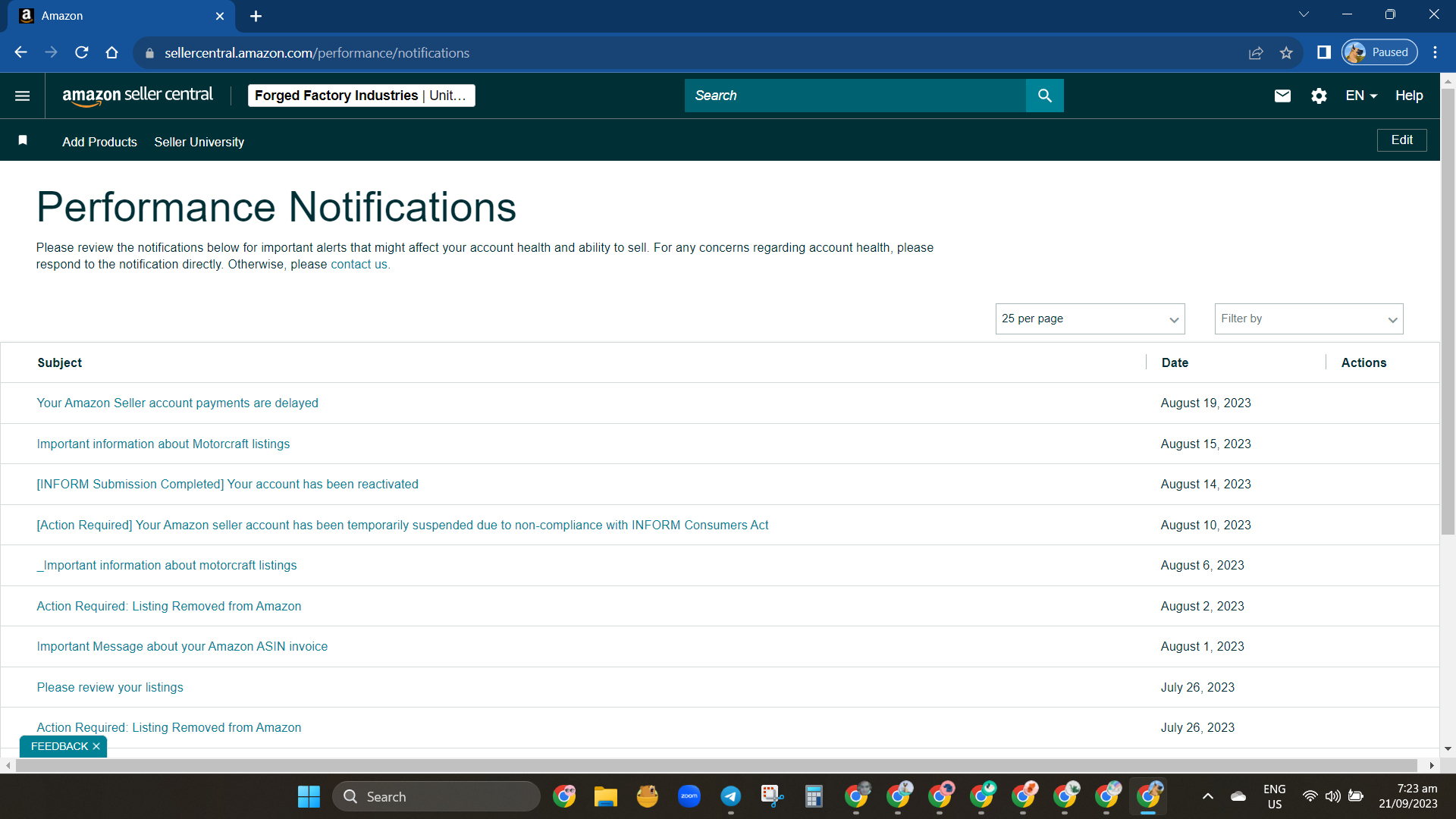
Task: Click the Seller Central search field
Action: pos(855,96)
